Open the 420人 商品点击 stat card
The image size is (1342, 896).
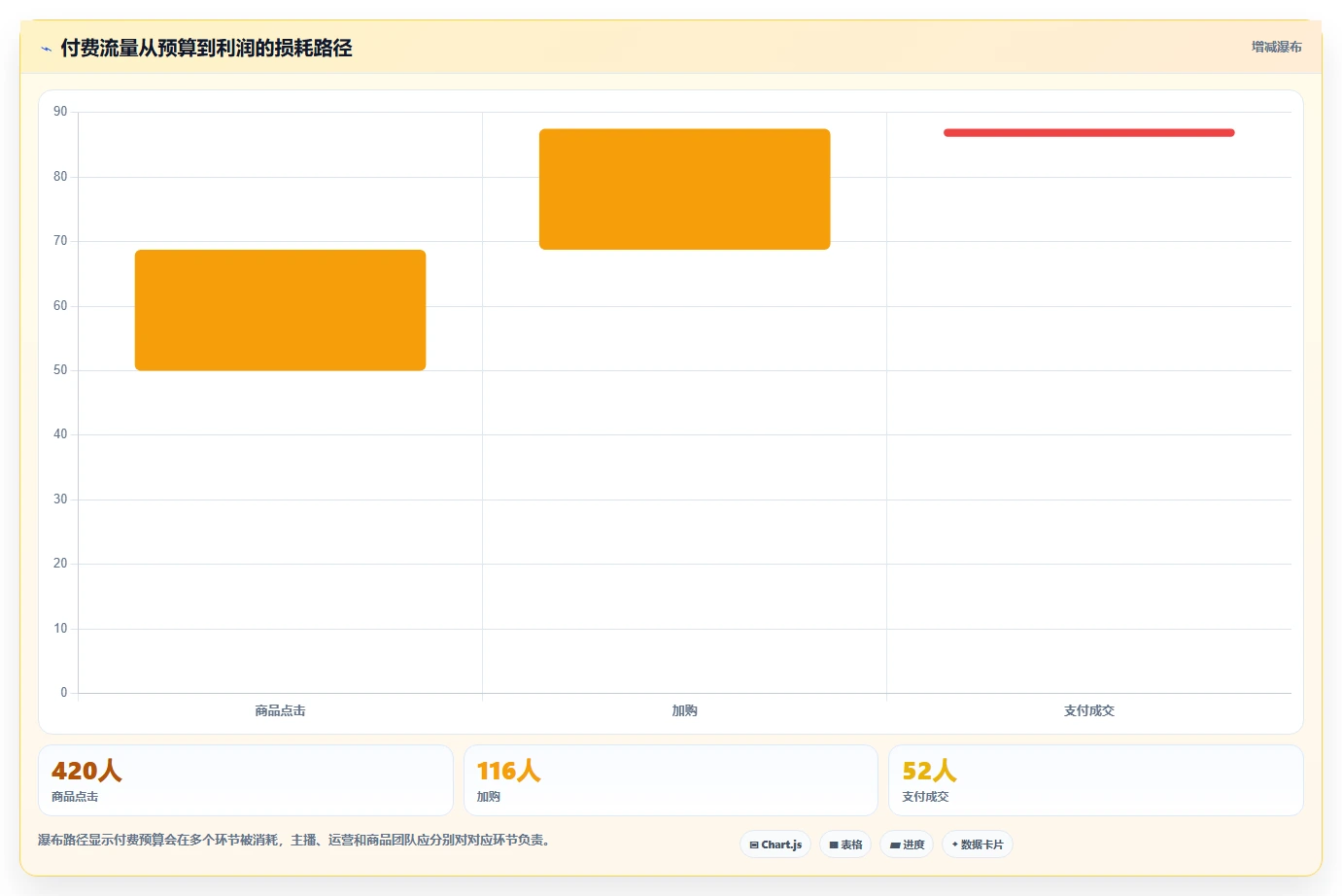pos(246,780)
